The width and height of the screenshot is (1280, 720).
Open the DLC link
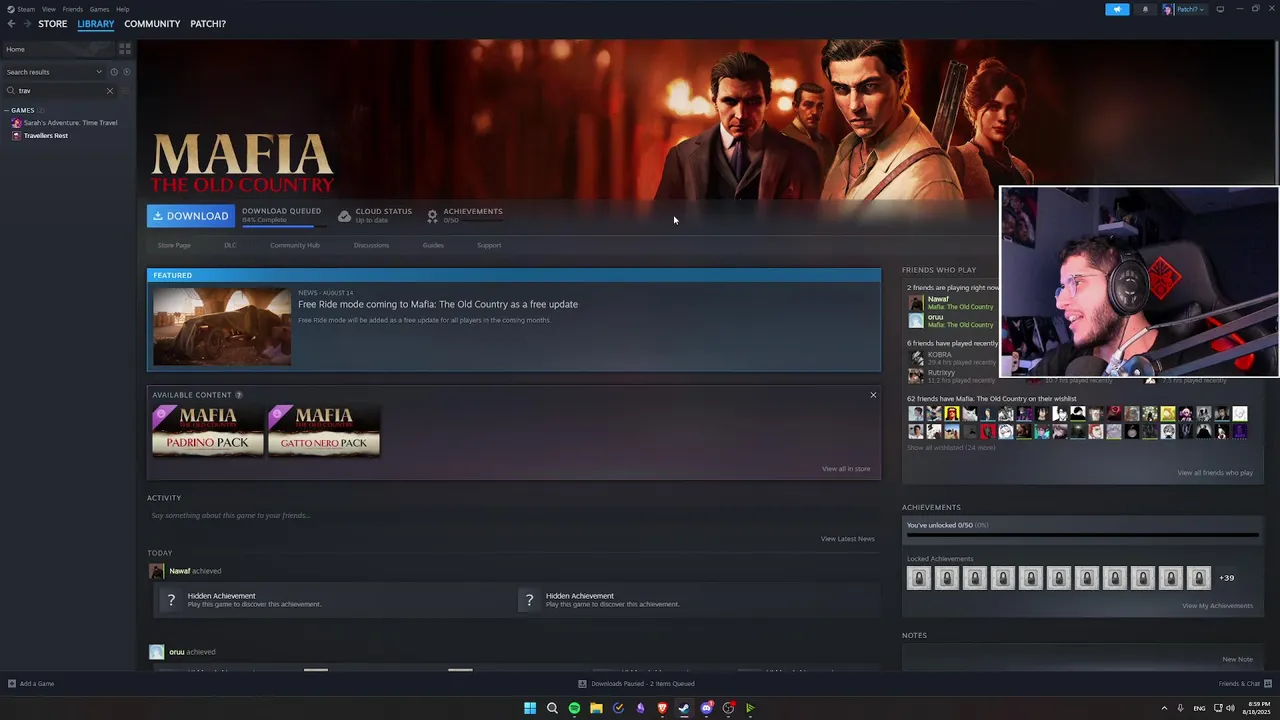coord(230,245)
